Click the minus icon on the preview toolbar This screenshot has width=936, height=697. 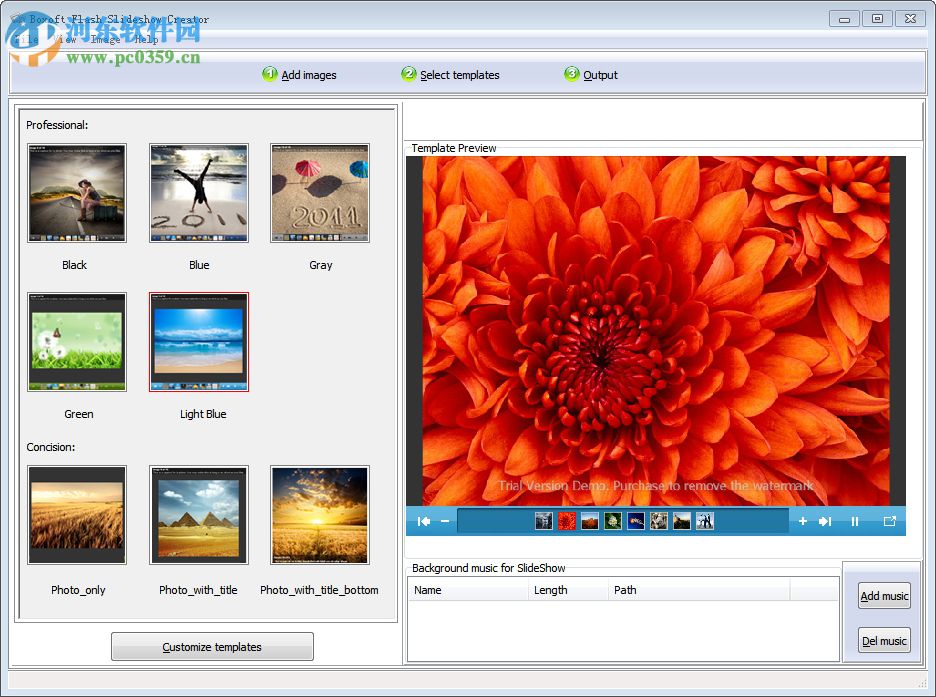445,521
